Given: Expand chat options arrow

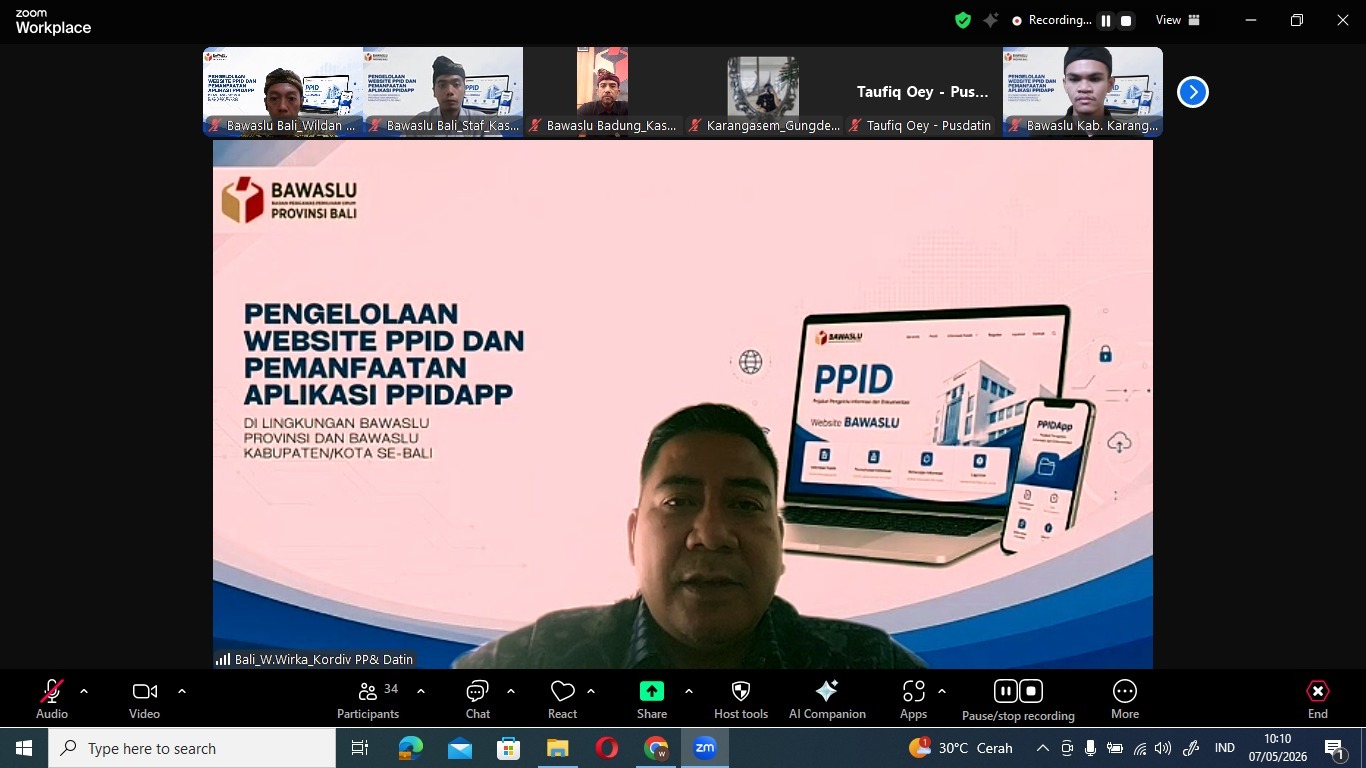Looking at the screenshot, I should point(511,691).
